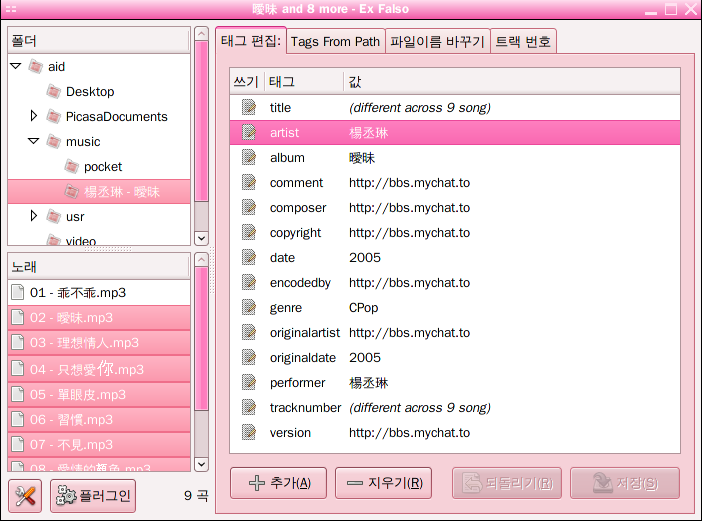
Task: Click write icon in originalartist row
Action: coord(248,333)
